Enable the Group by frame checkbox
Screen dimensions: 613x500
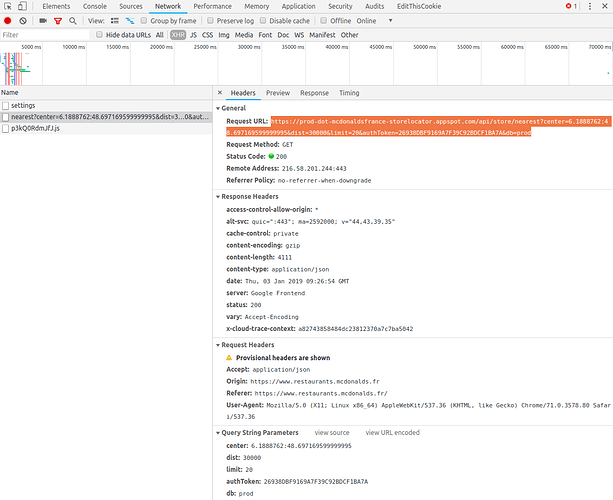(x=144, y=20)
